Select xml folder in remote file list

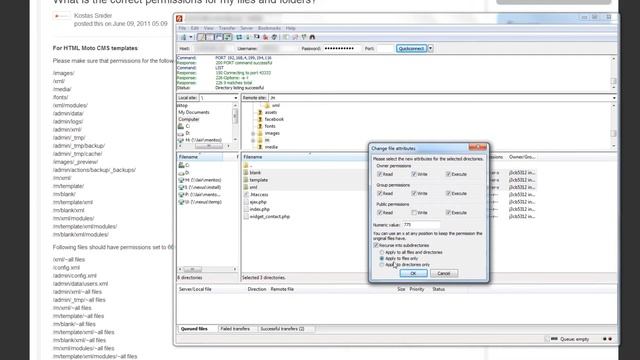point(253,187)
